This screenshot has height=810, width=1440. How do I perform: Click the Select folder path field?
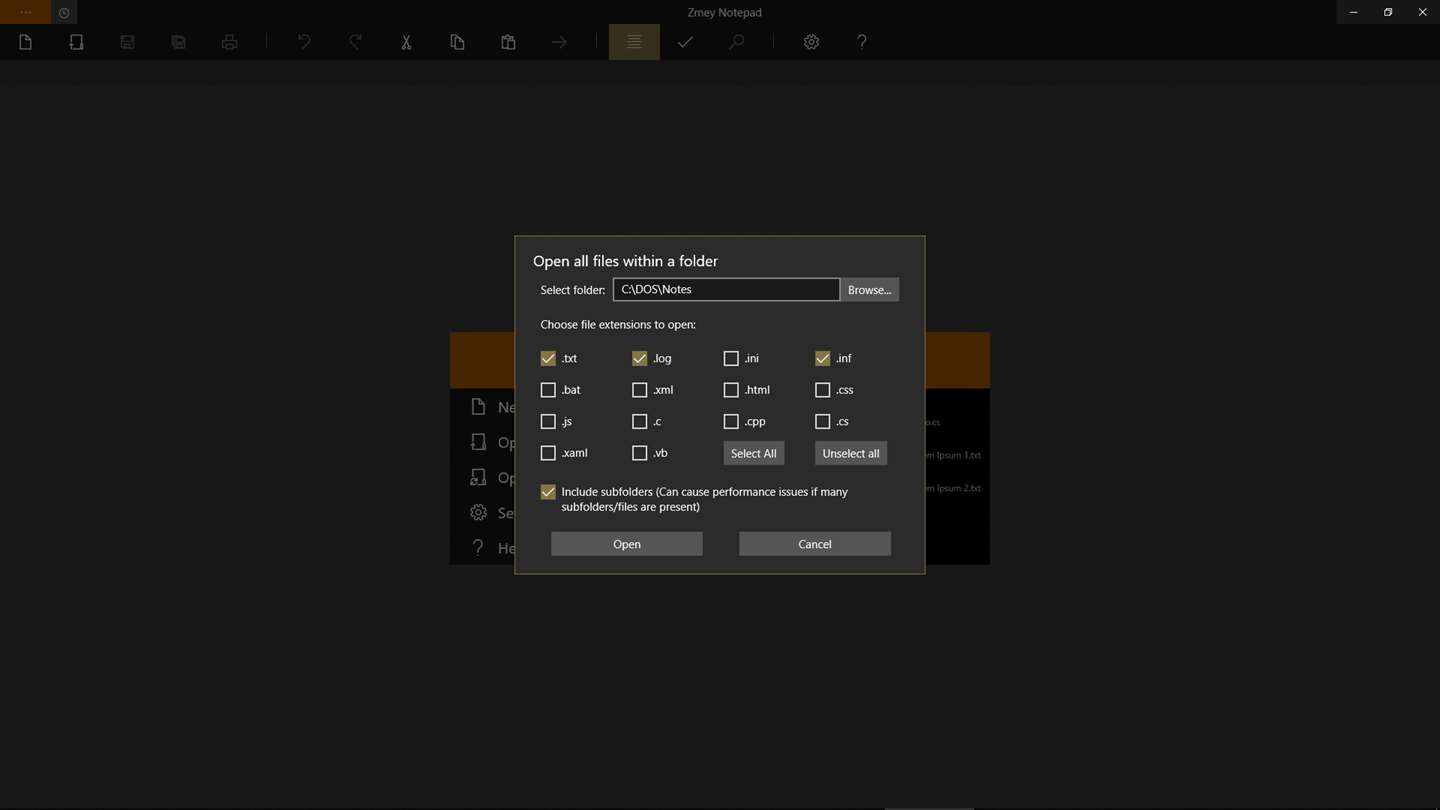point(726,289)
